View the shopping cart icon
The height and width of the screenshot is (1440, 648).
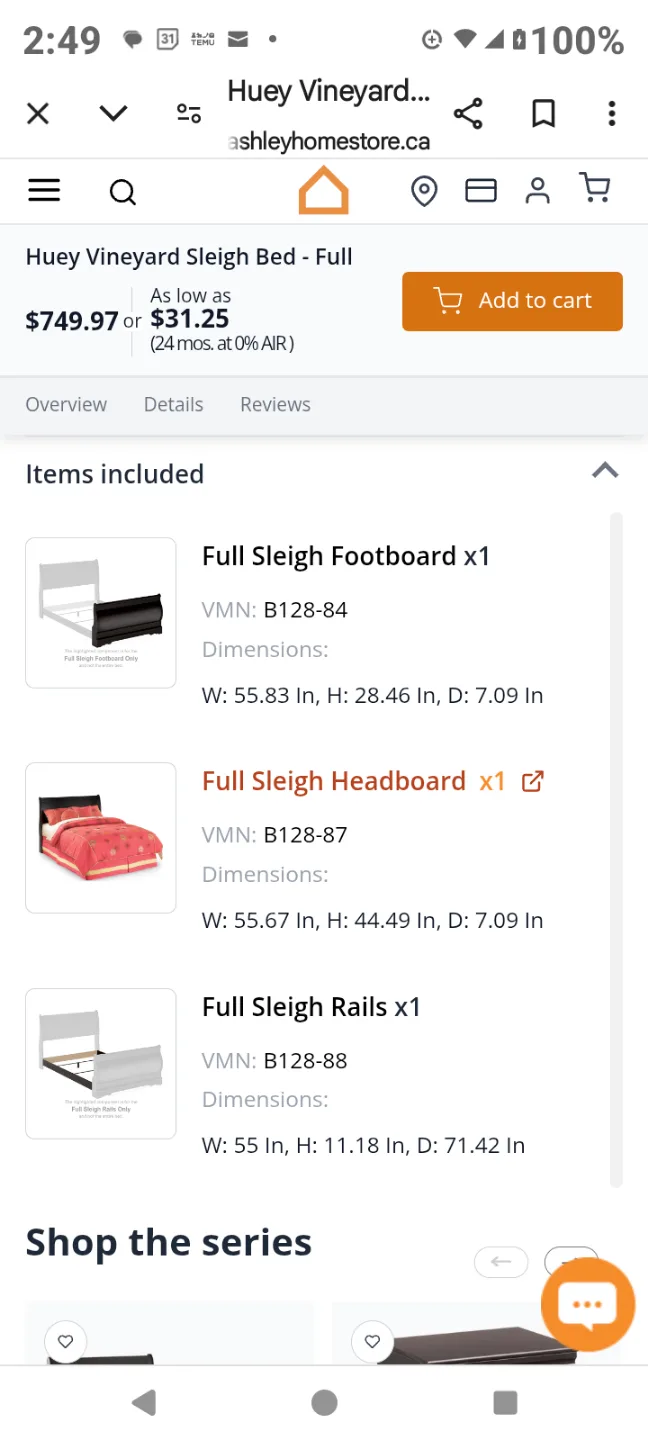coord(595,188)
